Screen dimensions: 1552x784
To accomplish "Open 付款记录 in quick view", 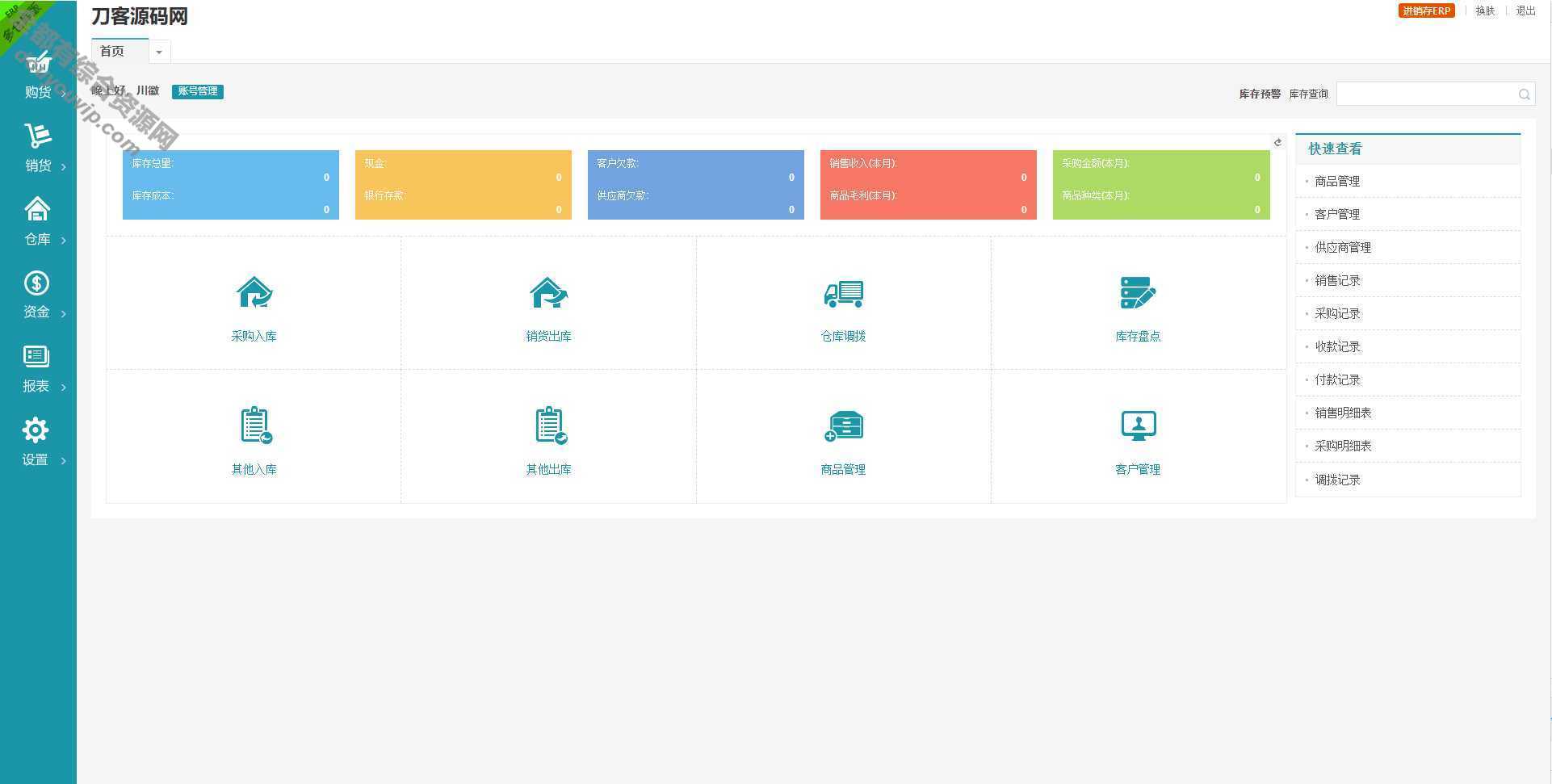I will click(1408, 379).
